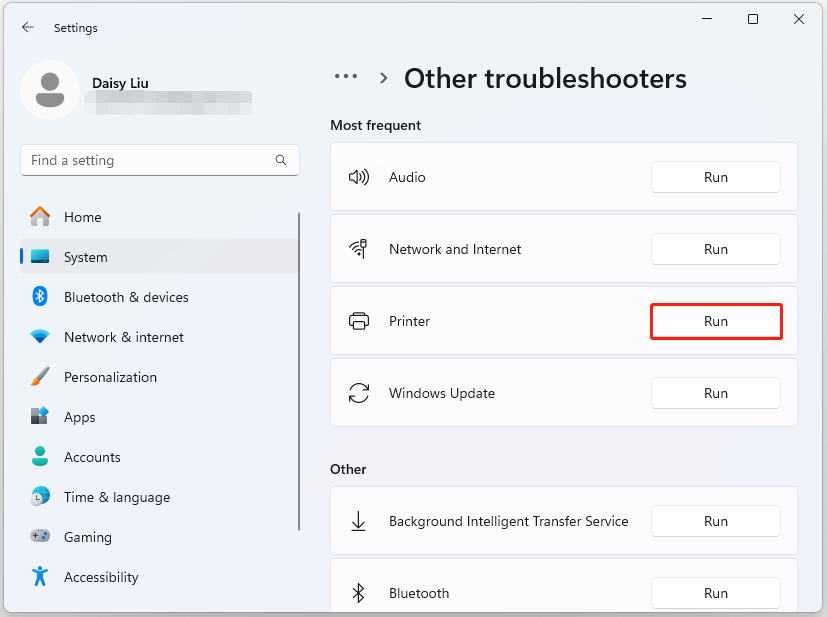Click the Windows Update troubleshooter icon
Viewport: 827px width, 617px height.
tap(358, 393)
